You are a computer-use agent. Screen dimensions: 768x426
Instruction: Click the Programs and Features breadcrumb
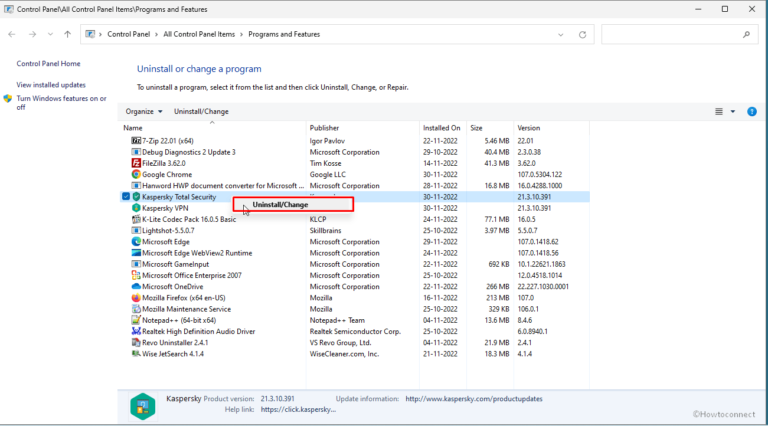284,34
